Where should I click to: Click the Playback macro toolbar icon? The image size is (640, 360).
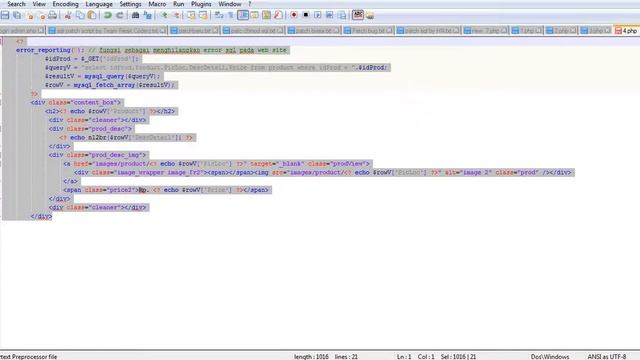pyautogui.click(x=318, y=16)
